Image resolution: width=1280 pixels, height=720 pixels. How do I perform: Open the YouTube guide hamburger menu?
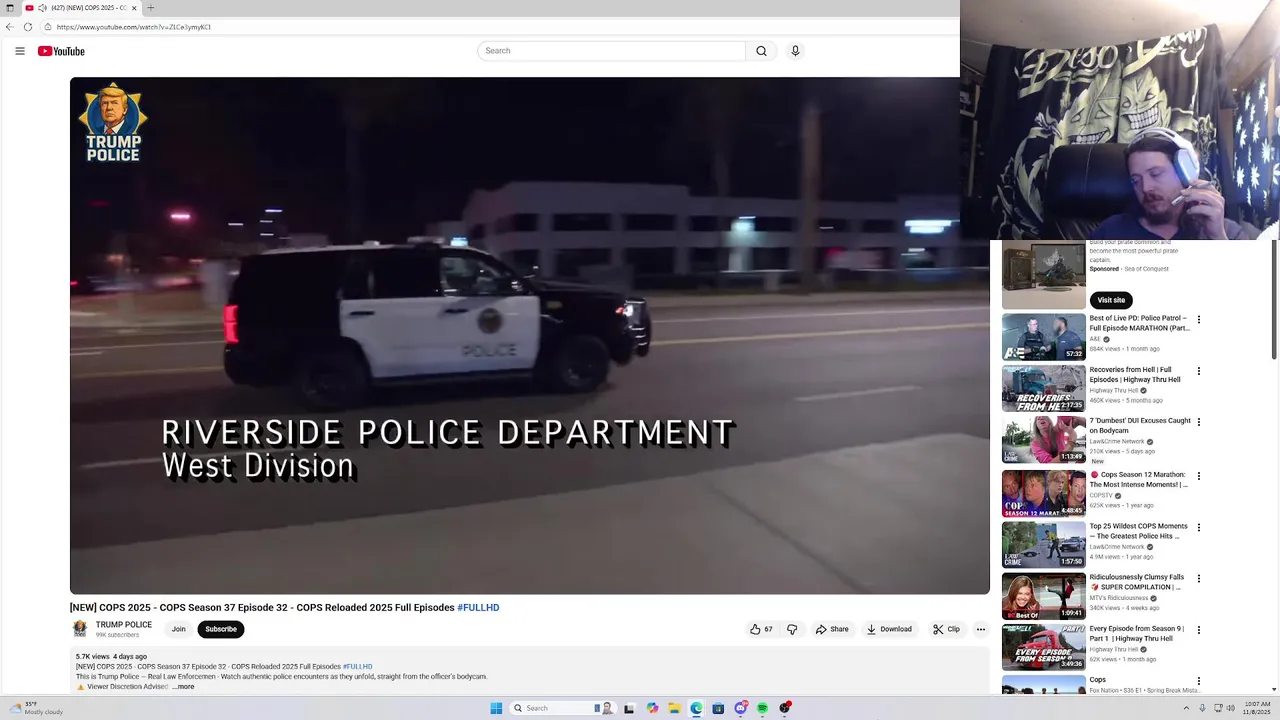coord(20,51)
